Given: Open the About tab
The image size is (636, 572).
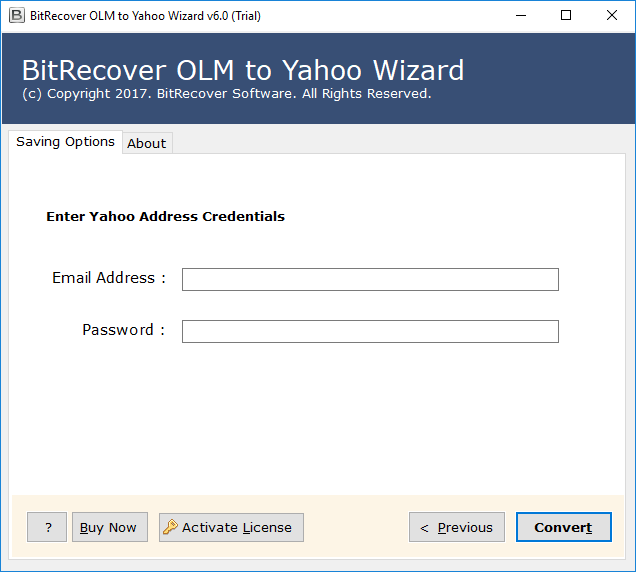Looking at the screenshot, I should click(x=147, y=143).
